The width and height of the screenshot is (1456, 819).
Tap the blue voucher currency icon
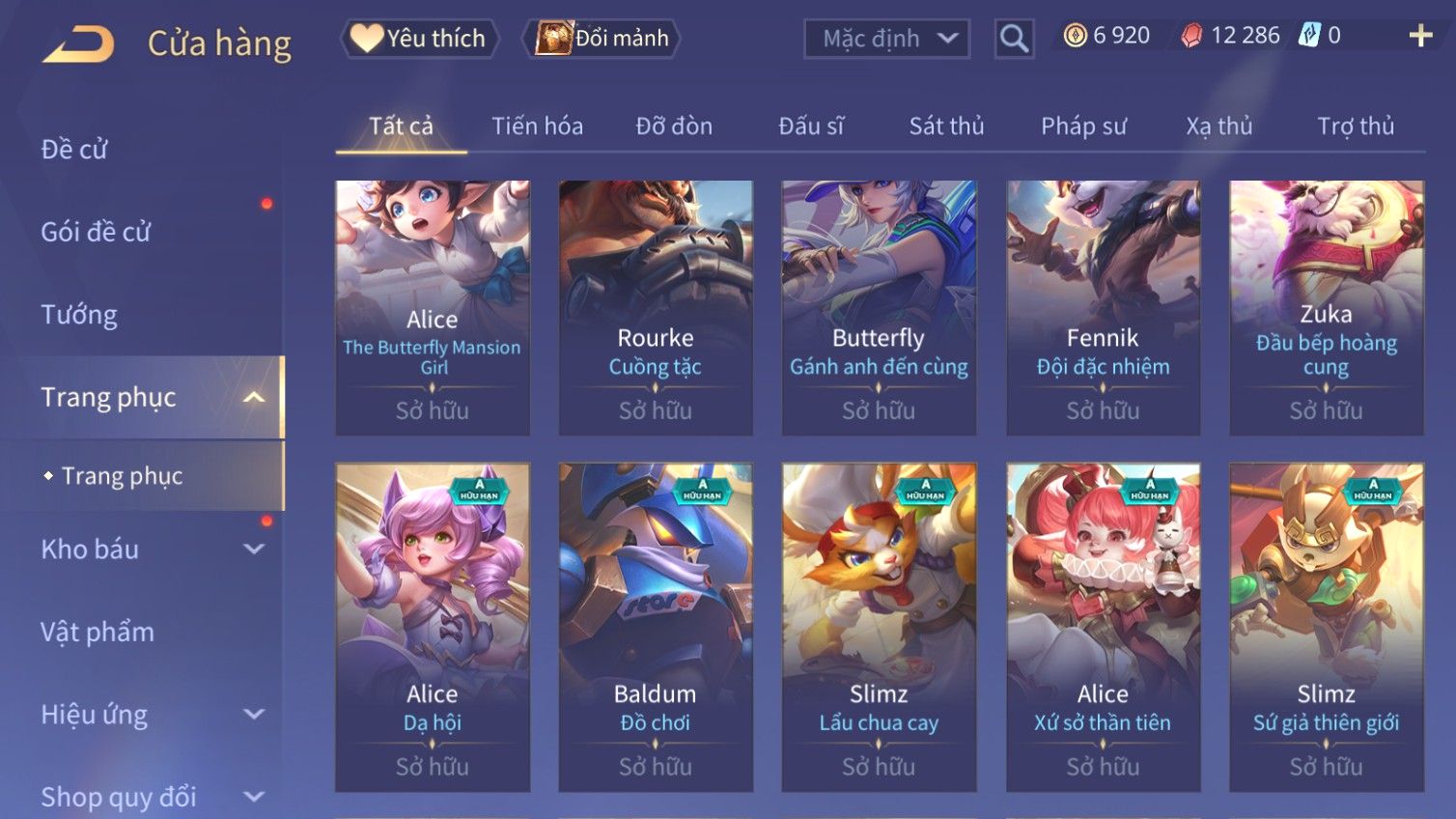1308,36
